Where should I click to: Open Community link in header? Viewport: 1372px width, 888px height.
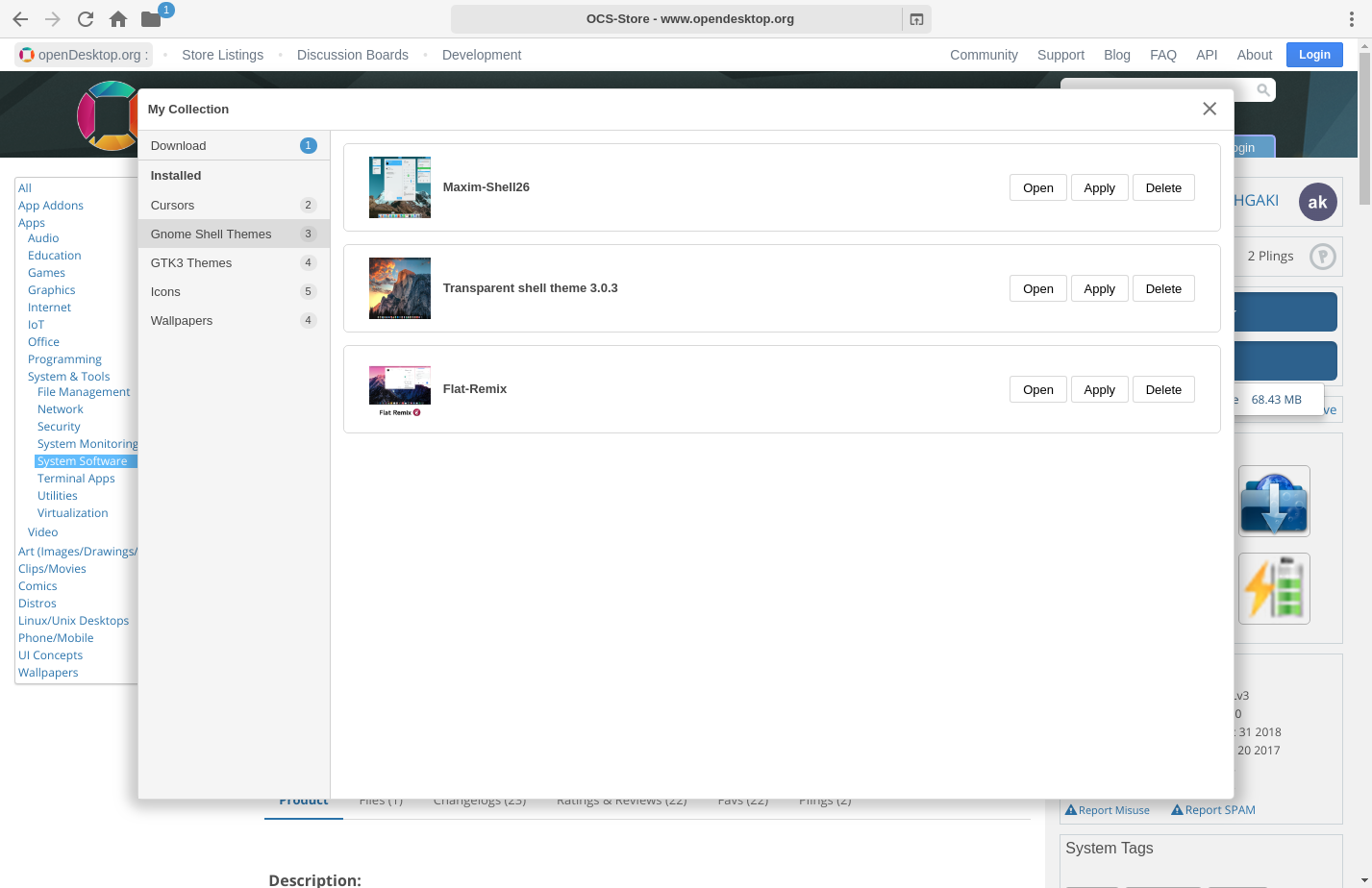click(x=984, y=55)
